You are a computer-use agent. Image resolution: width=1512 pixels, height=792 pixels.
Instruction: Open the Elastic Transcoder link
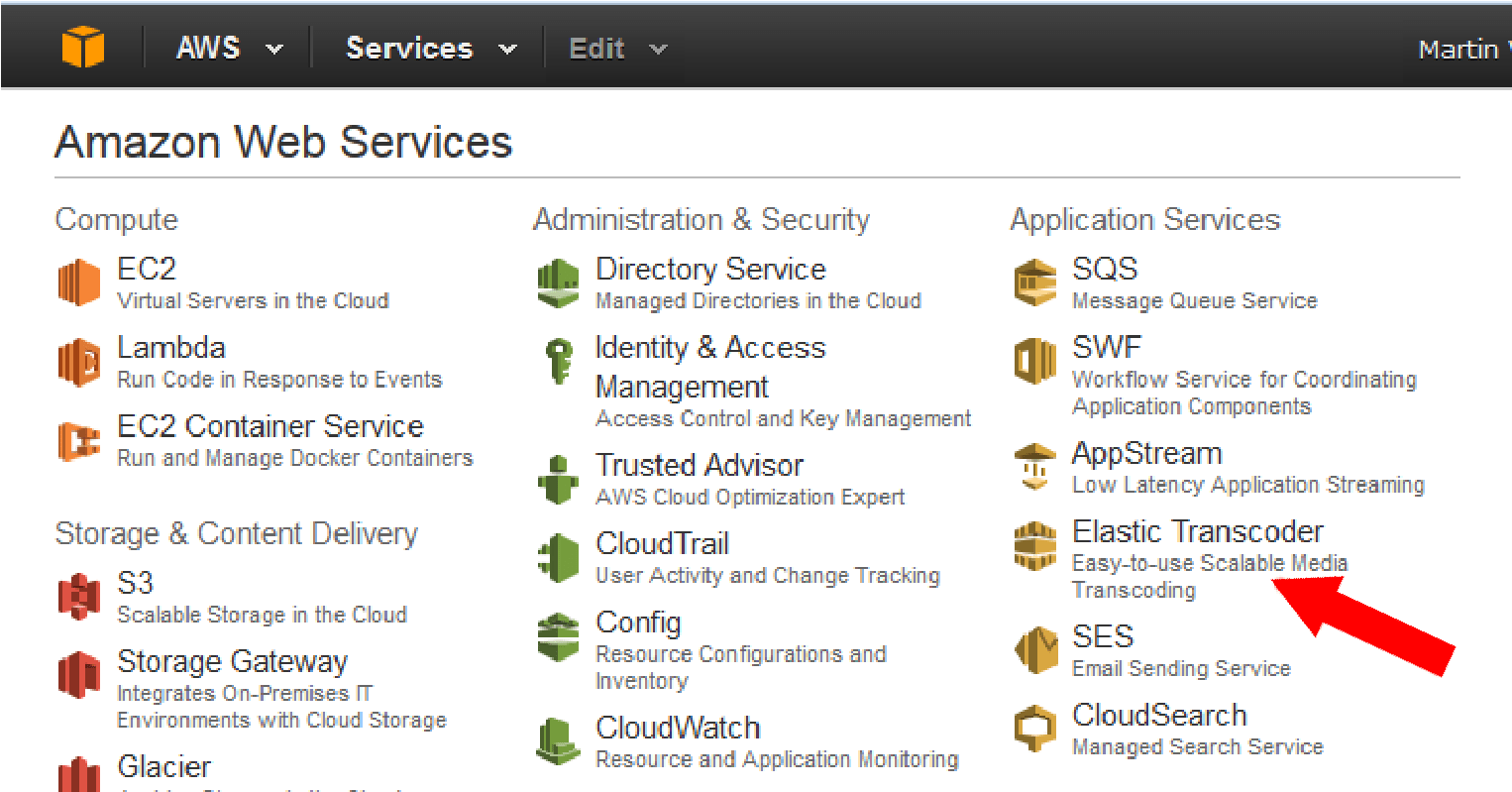click(1198, 531)
